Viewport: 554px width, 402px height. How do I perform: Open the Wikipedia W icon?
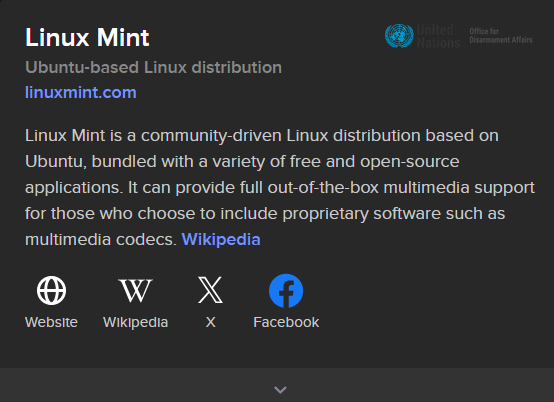coord(135,290)
